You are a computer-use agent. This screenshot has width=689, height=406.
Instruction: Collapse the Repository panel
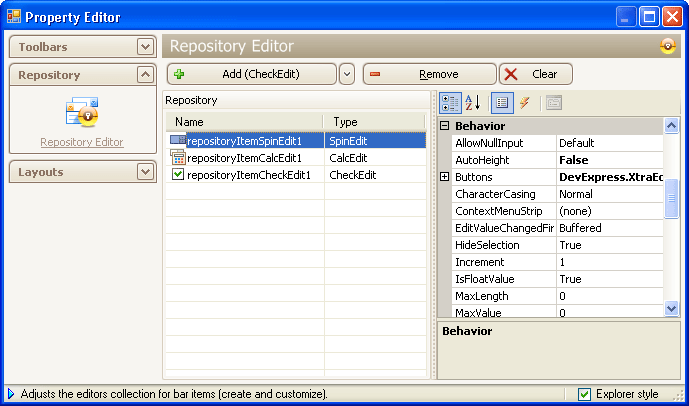click(x=145, y=75)
